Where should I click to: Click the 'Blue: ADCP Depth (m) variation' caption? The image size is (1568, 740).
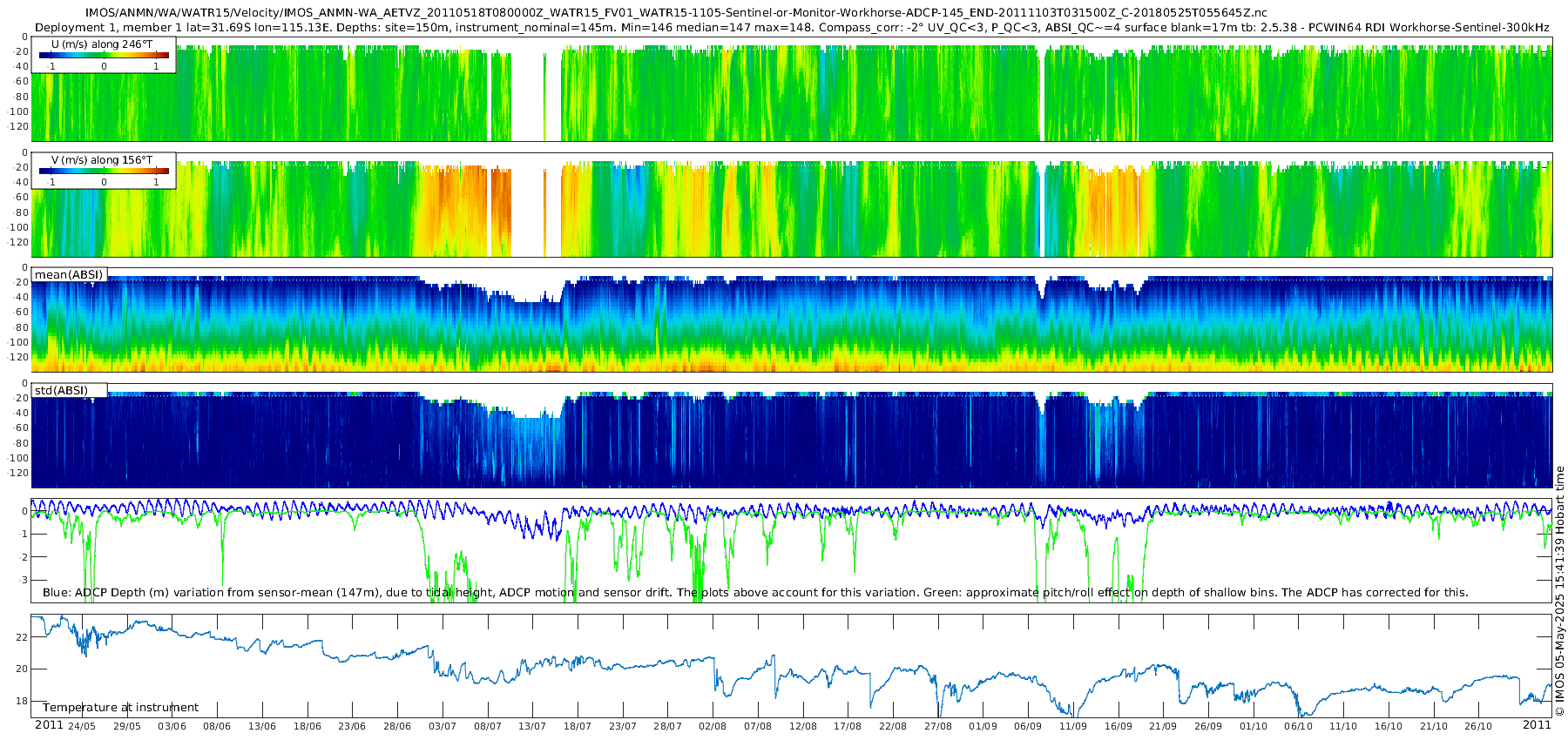click(755, 592)
